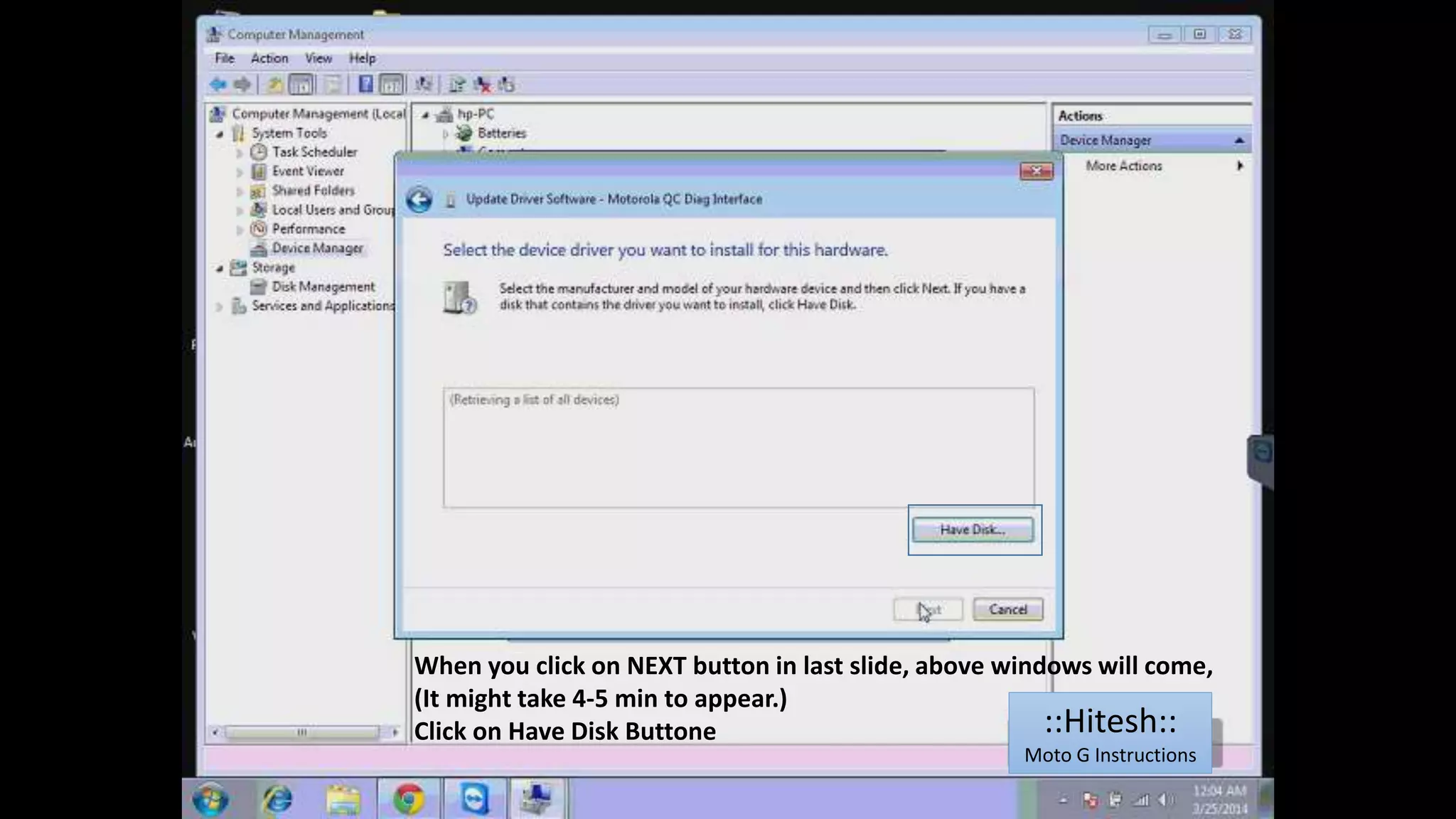The width and height of the screenshot is (1456, 819).
Task: Click the left arrow of the tree scrollbar
Action: point(215,732)
